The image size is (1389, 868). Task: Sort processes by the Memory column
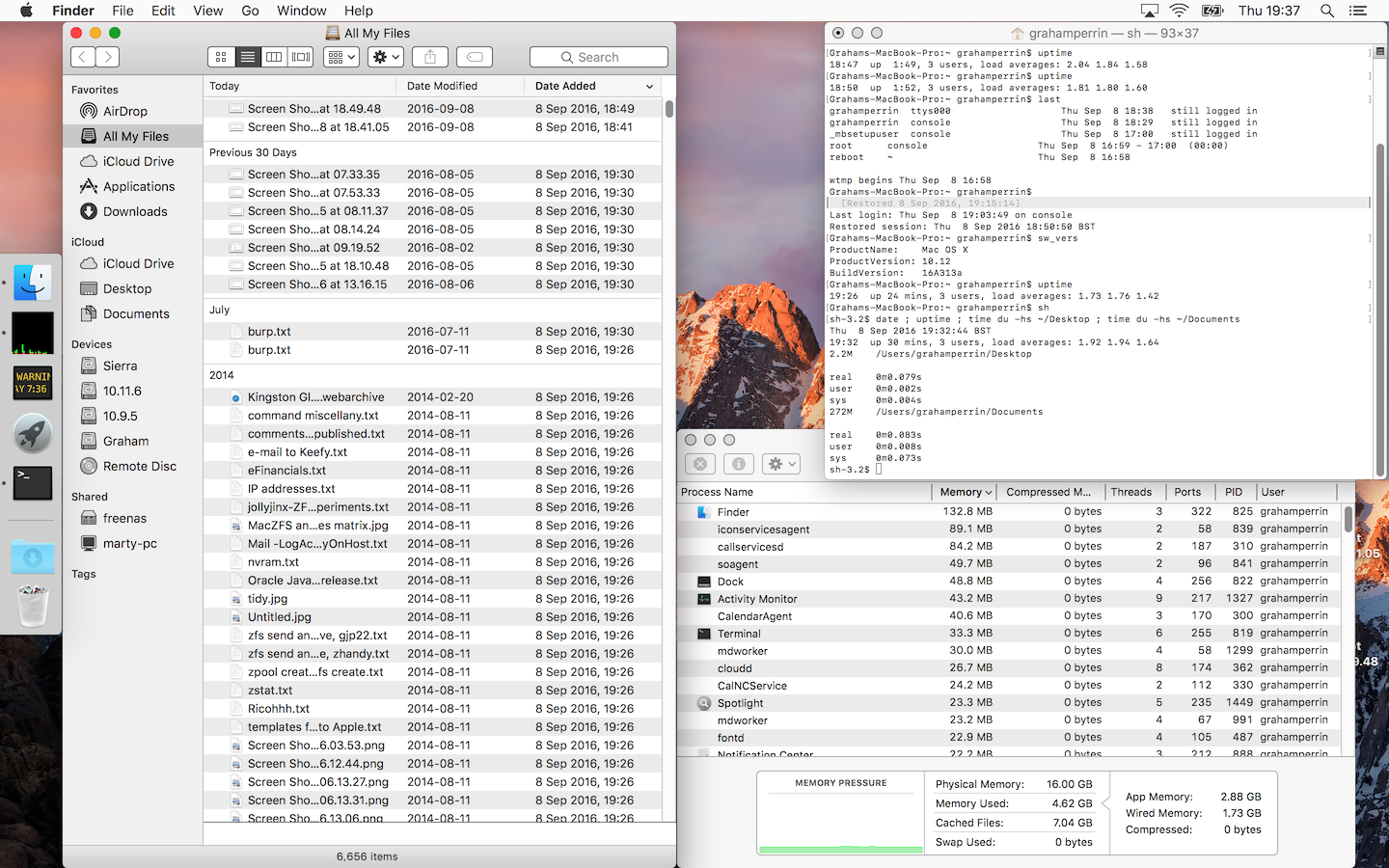pos(966,492)
